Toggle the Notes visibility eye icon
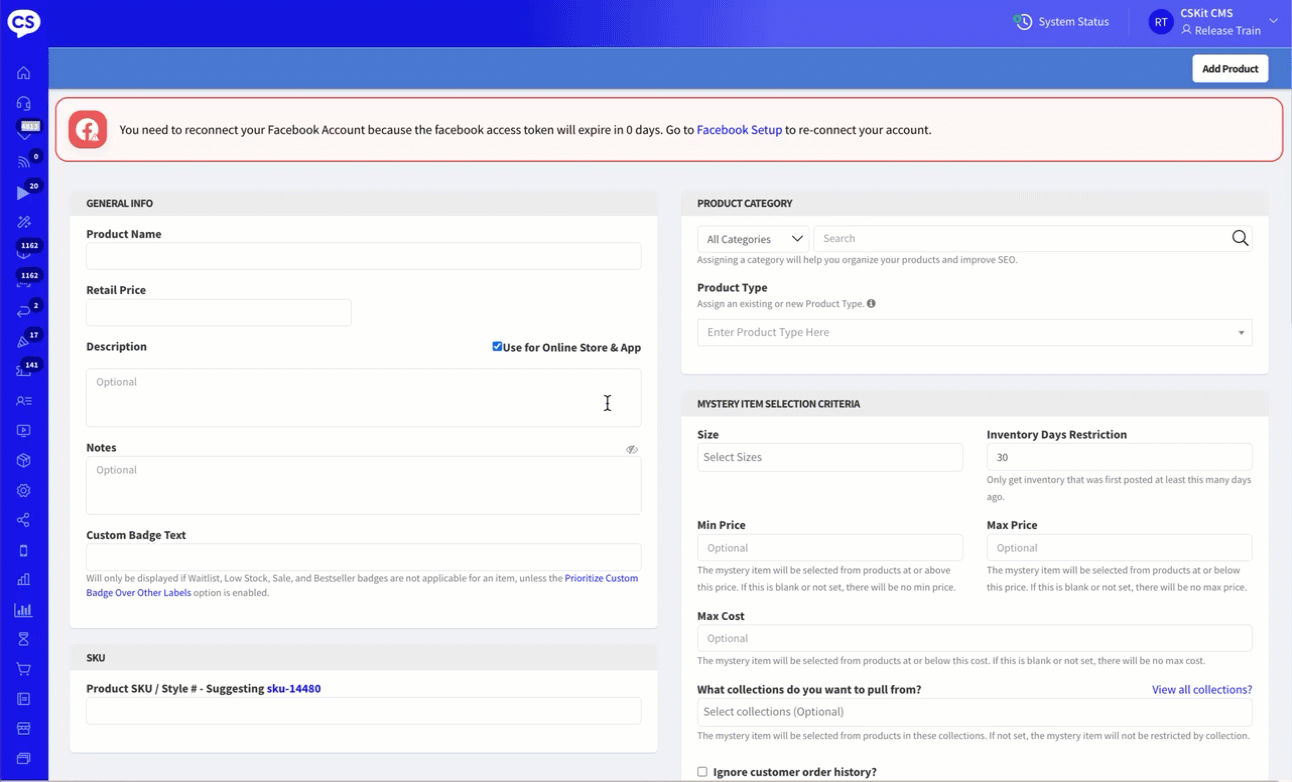This screenshot has width=1292, height=782. tap(632, 449)
